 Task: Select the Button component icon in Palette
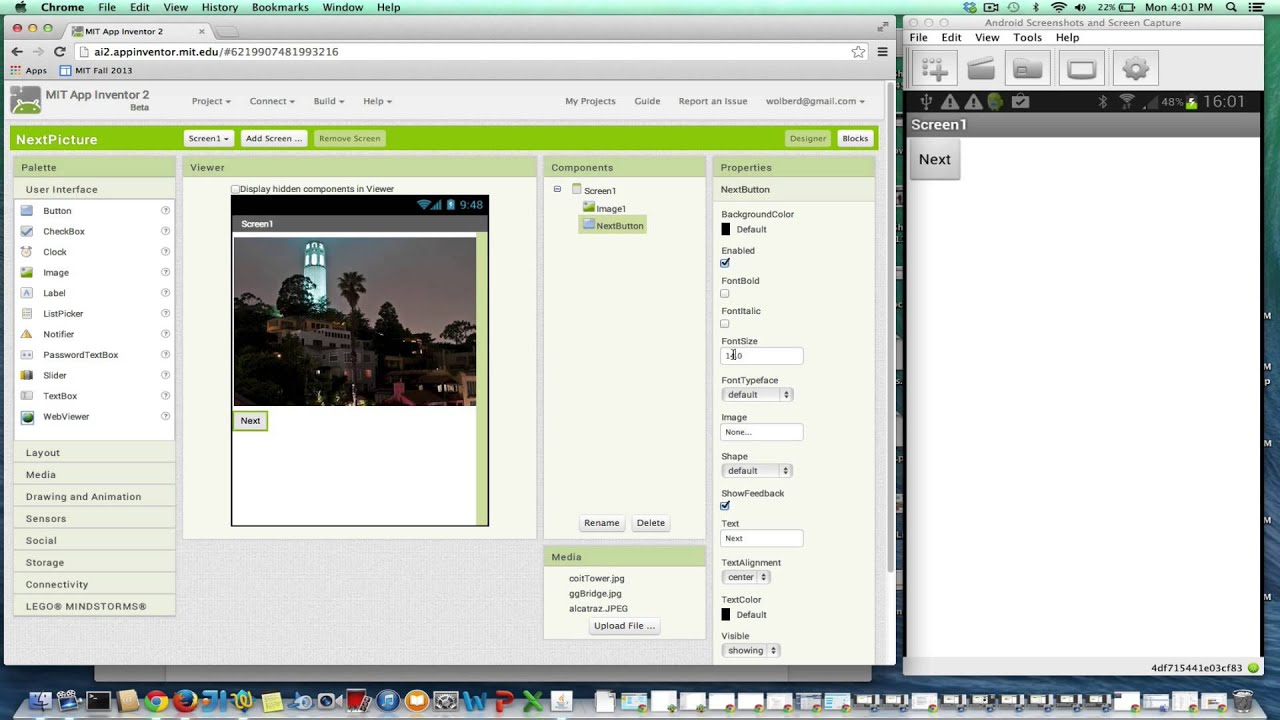[27, 211]
